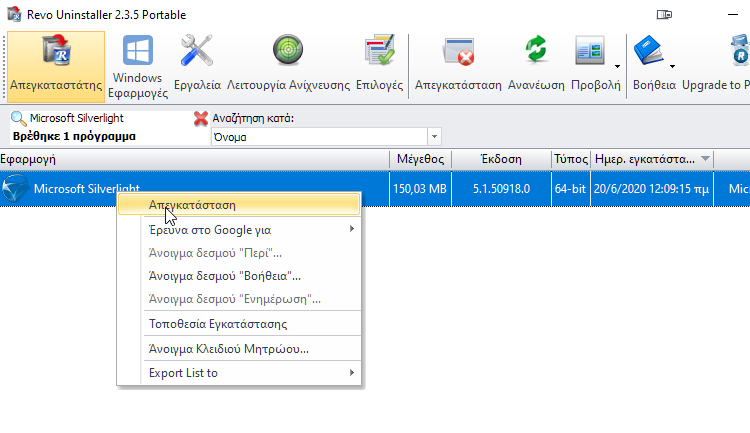
Task: Sort by Μέγεθος column header
Action: [x=419, y=159]
